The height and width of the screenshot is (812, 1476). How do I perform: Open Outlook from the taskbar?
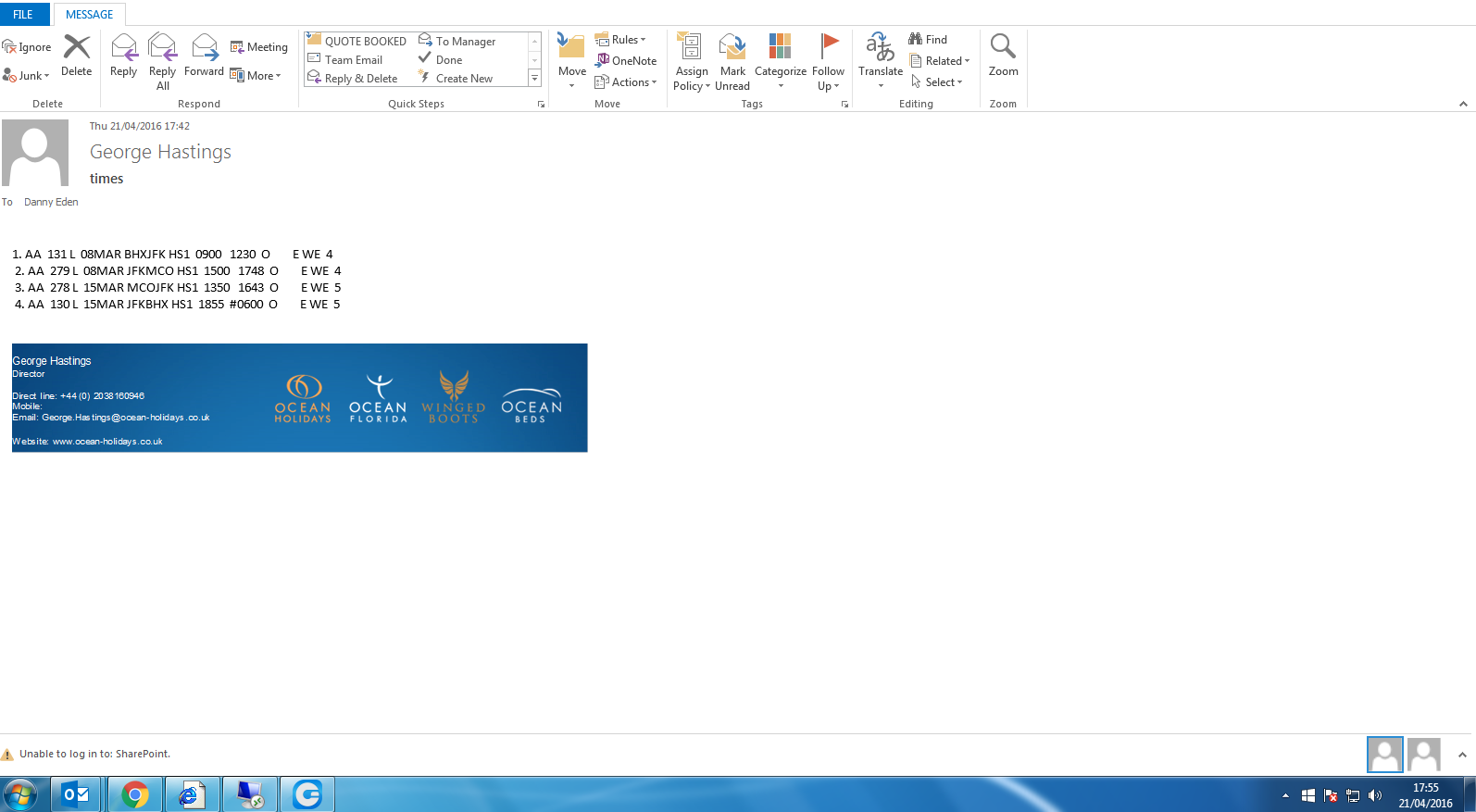[x=76, y=794]
